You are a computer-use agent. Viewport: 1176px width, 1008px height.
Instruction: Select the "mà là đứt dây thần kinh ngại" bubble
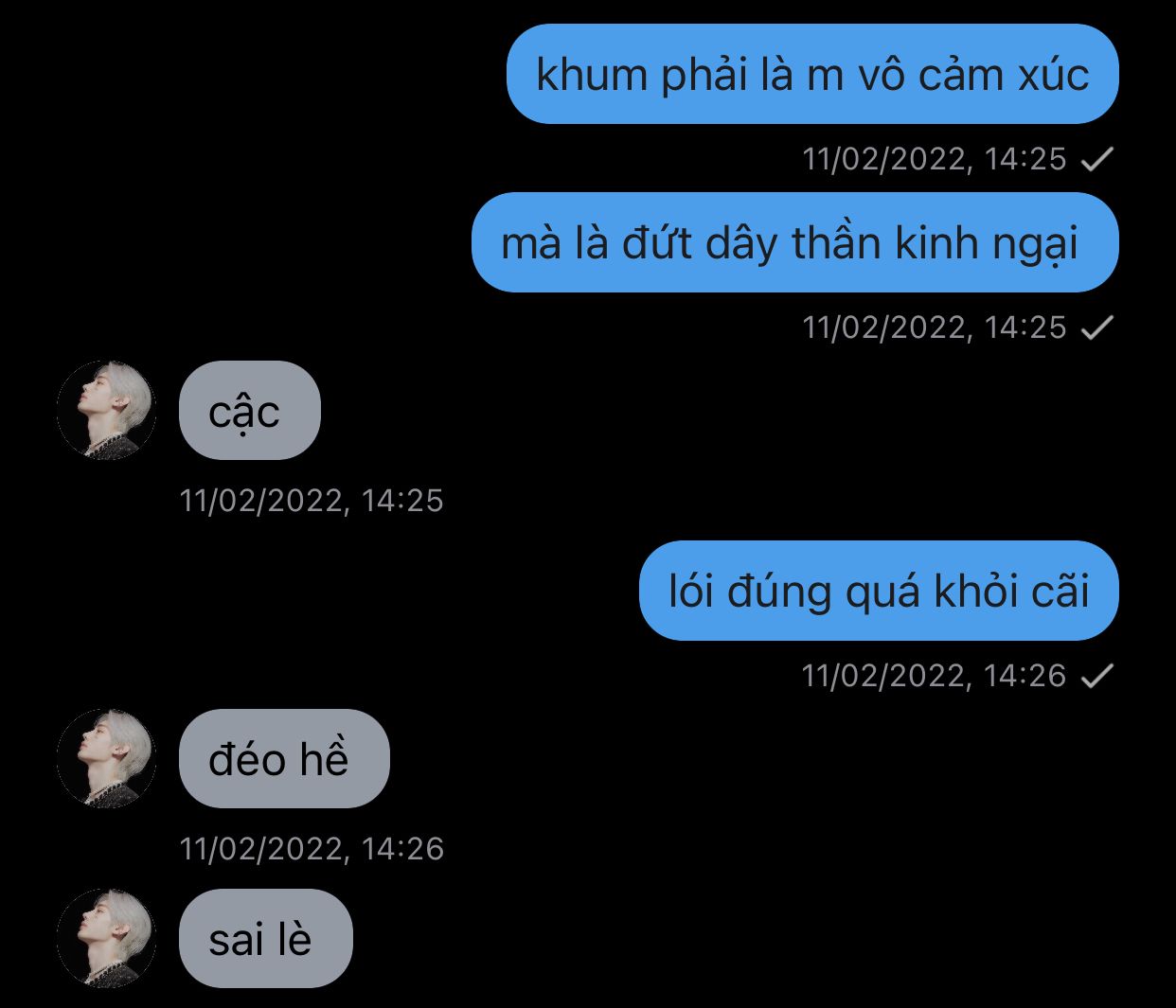795,242
